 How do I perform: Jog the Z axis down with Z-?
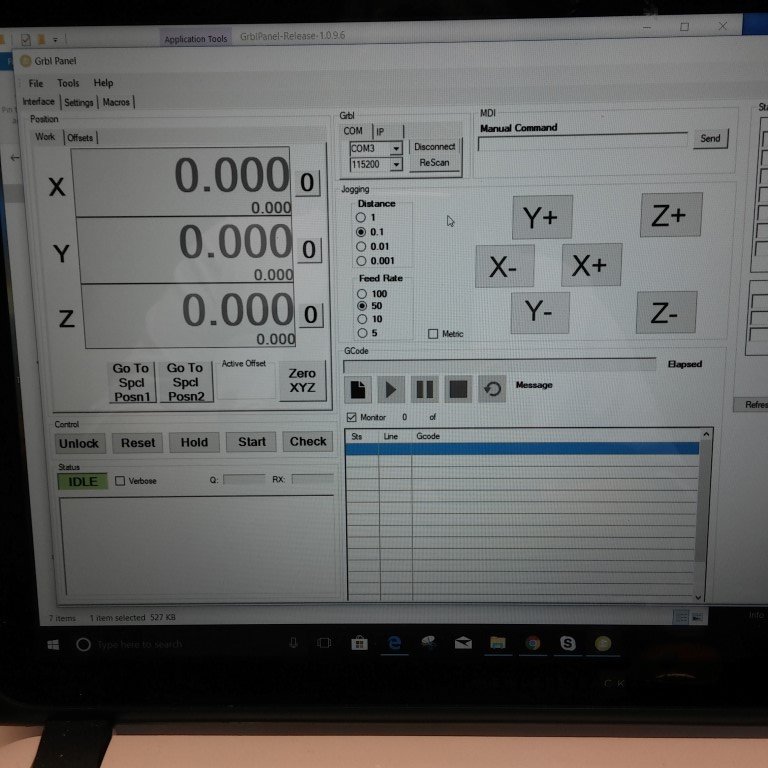(x=665, y=313)
